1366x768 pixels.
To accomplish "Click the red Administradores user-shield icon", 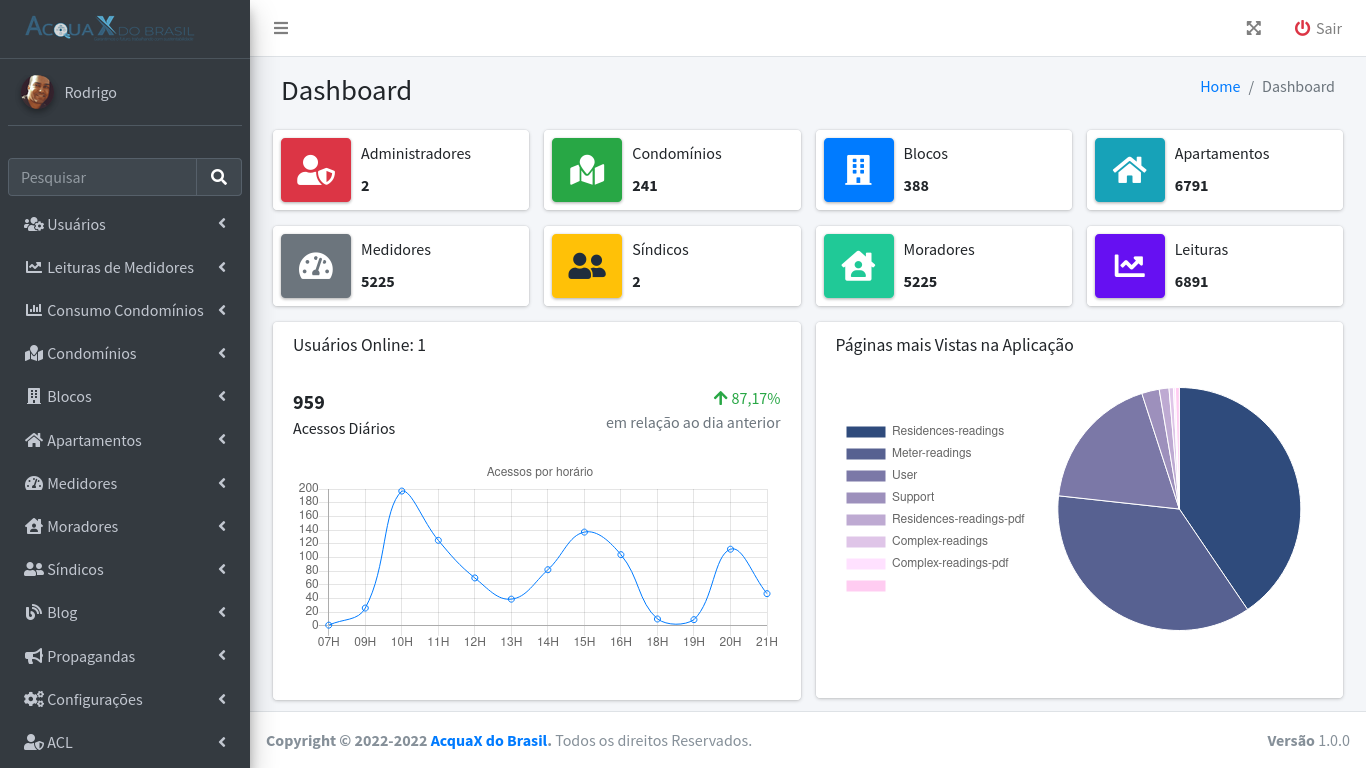I will point(316,170).
